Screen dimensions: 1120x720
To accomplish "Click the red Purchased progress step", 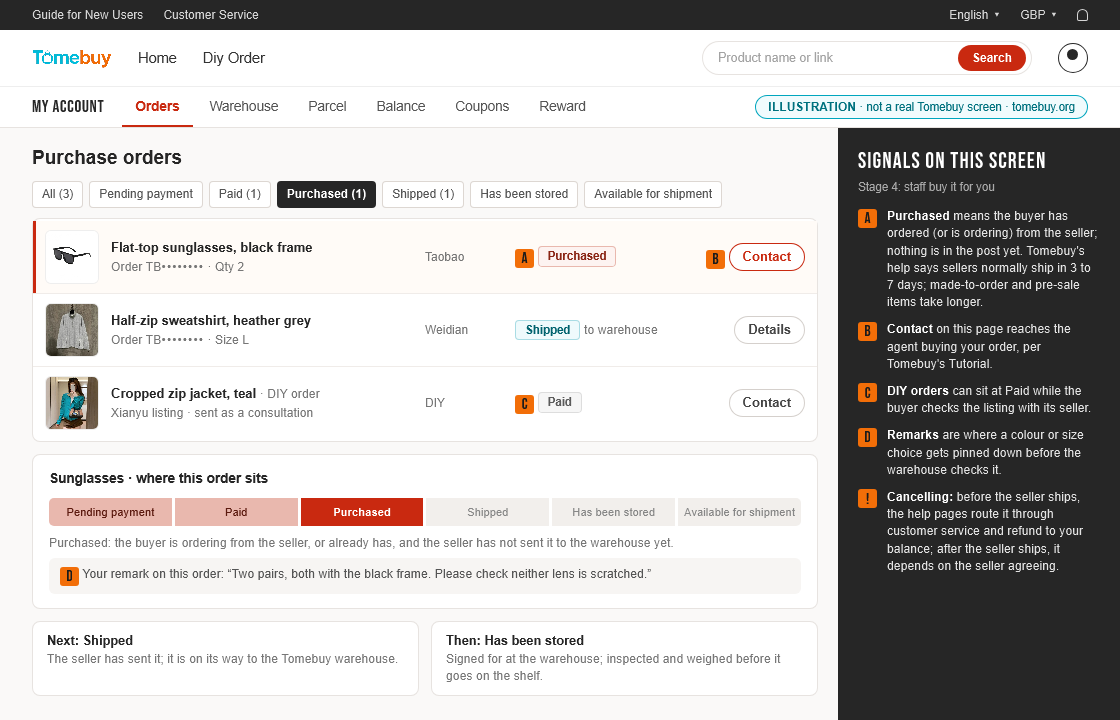I will tap(362, 512).
